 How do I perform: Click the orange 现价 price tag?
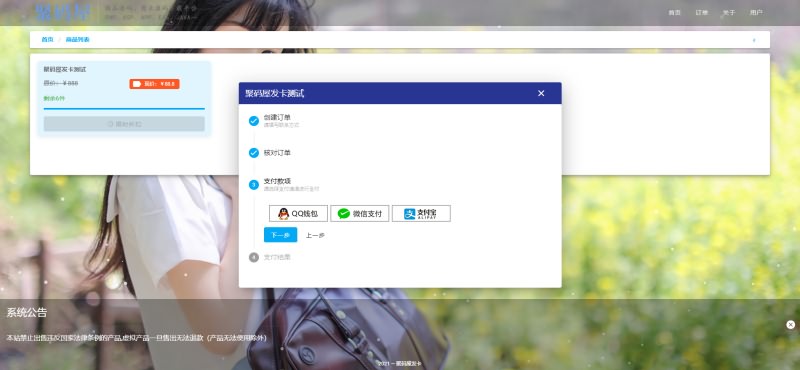click(x=154, y=84)
